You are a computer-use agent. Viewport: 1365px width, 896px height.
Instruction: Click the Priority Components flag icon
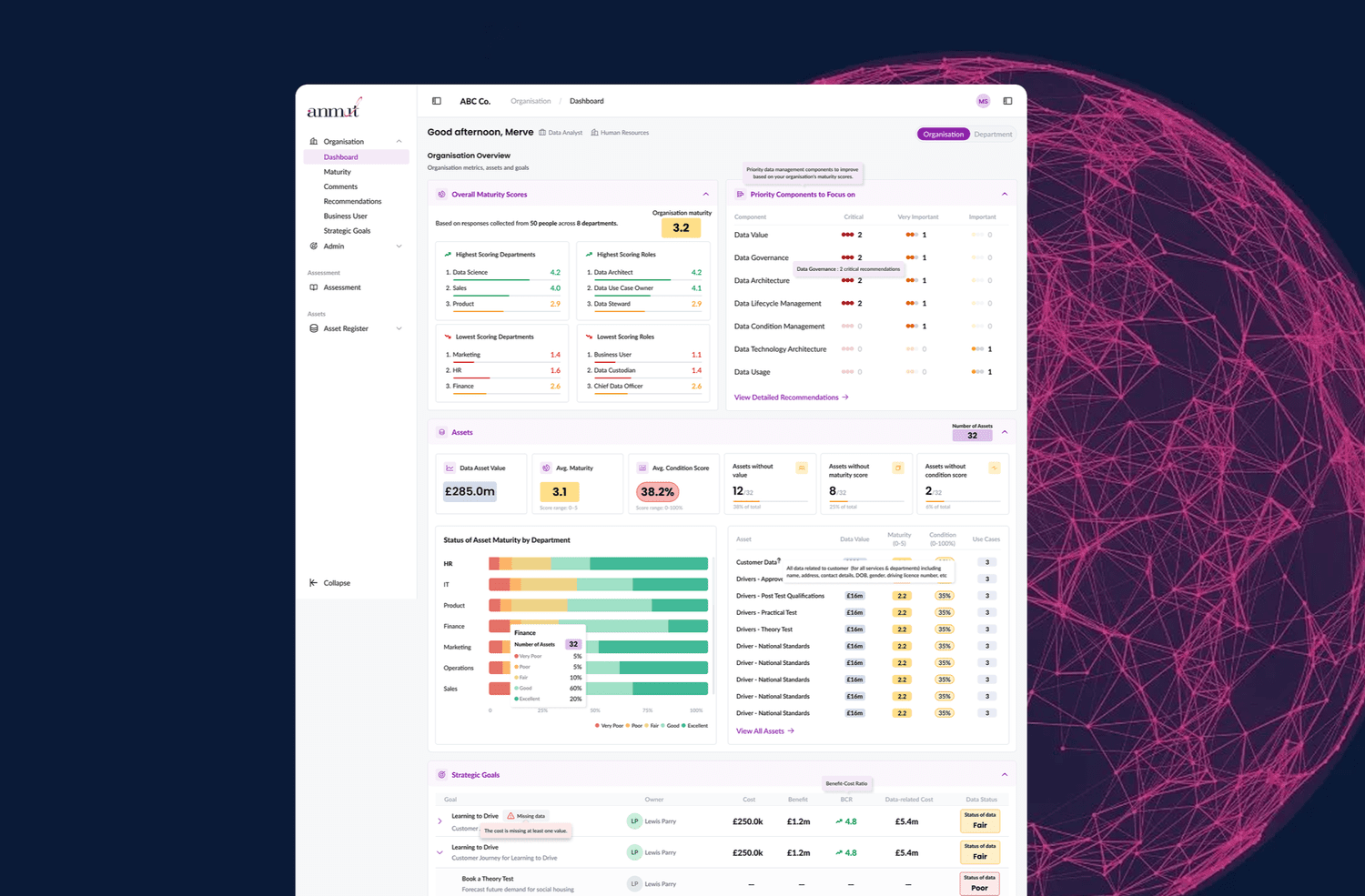coord(740,194)
